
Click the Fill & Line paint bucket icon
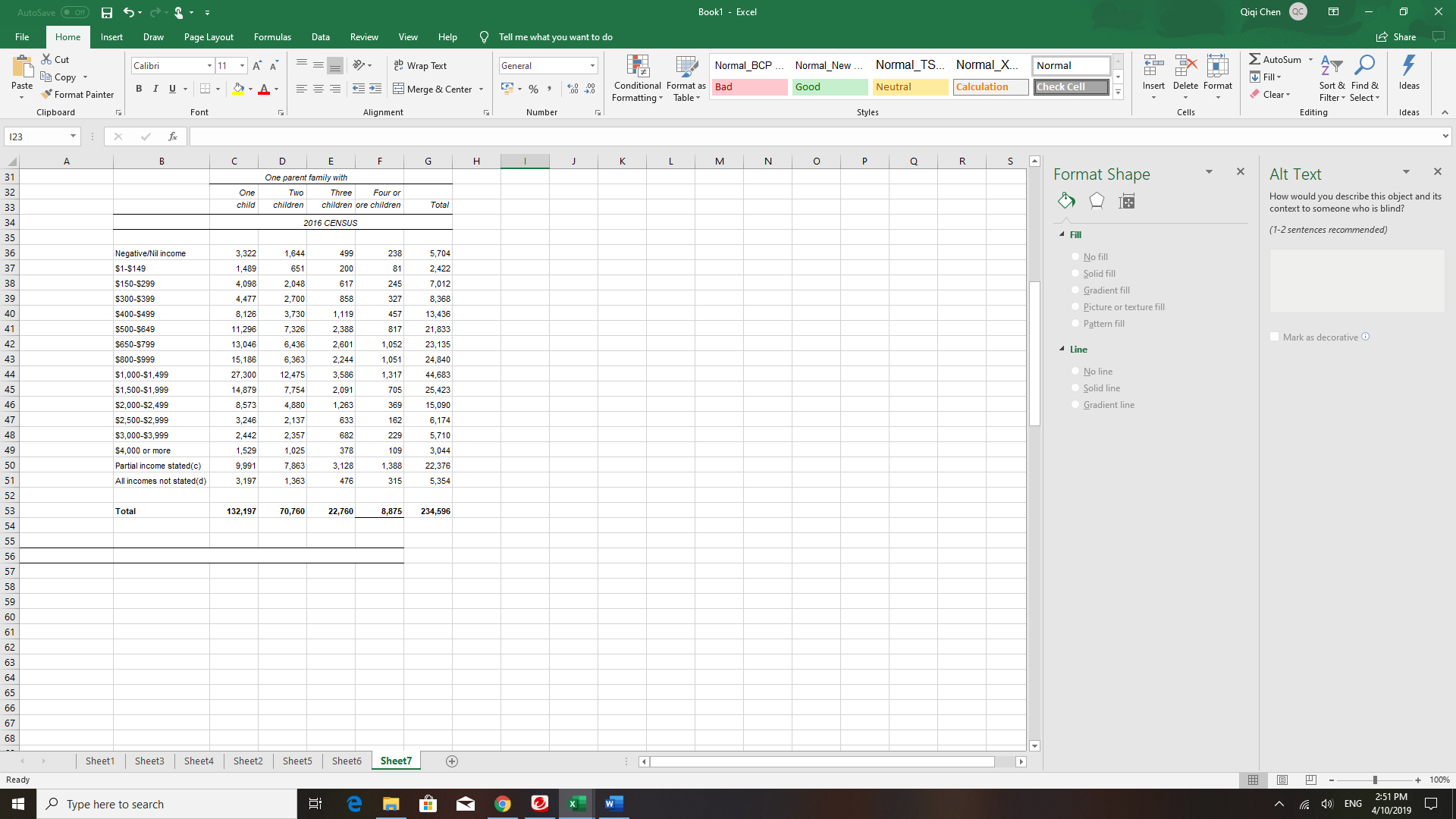point(1066,201)
